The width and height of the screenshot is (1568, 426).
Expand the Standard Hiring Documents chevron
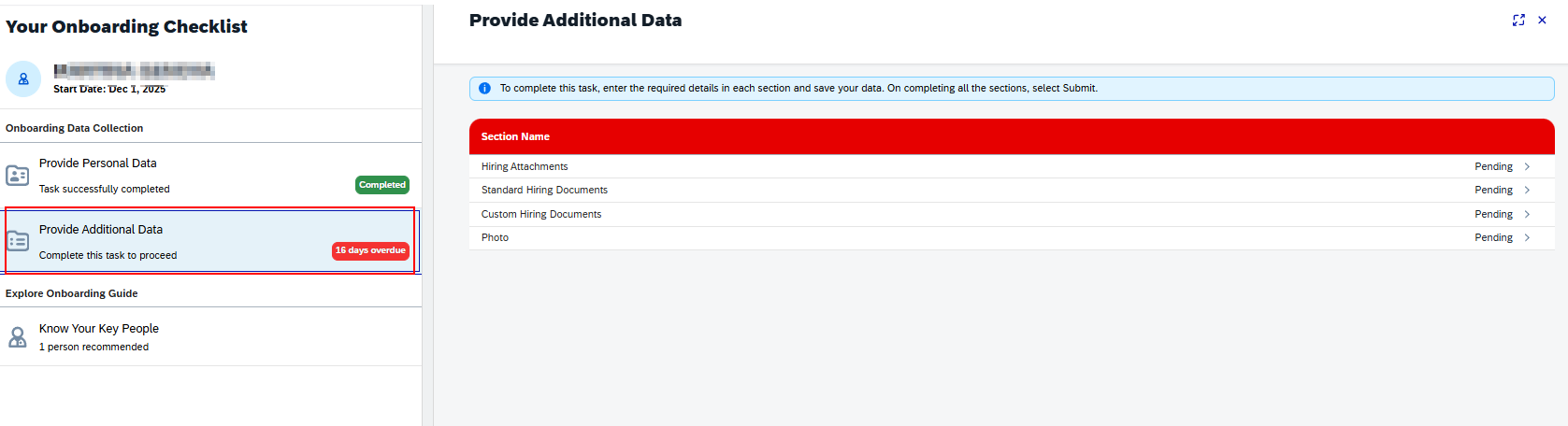pos(1527,191)
